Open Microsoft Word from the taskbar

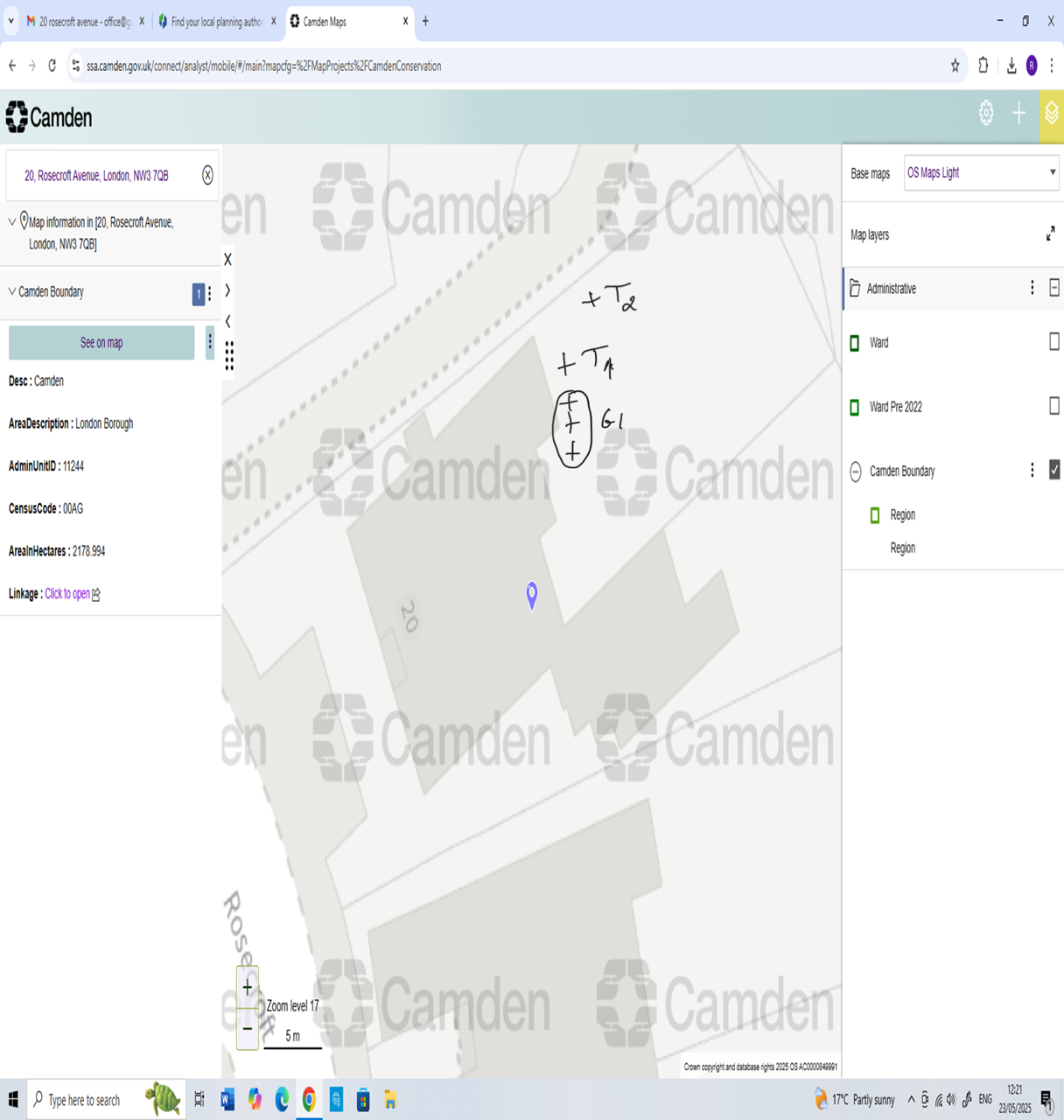pos(227,1100)
